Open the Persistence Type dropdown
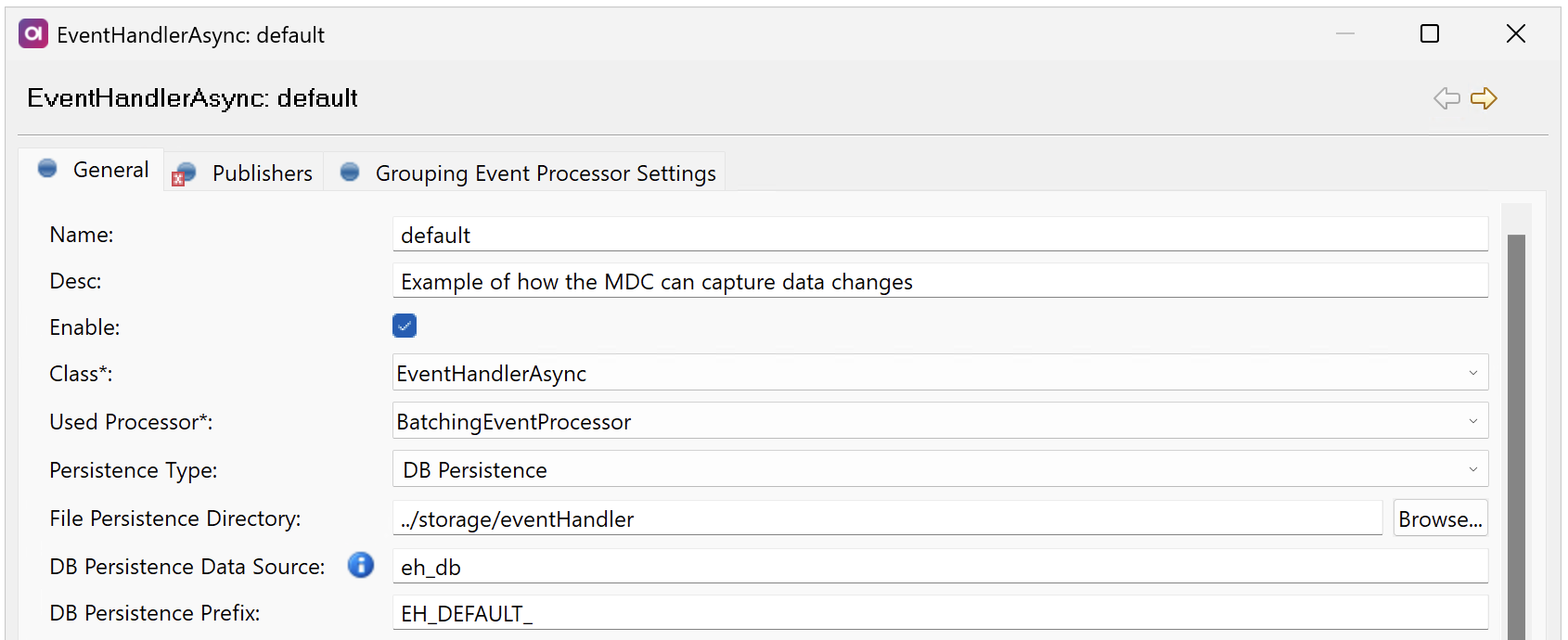1568x640 pixels. pyautogui.click(x=1473, y=468)
